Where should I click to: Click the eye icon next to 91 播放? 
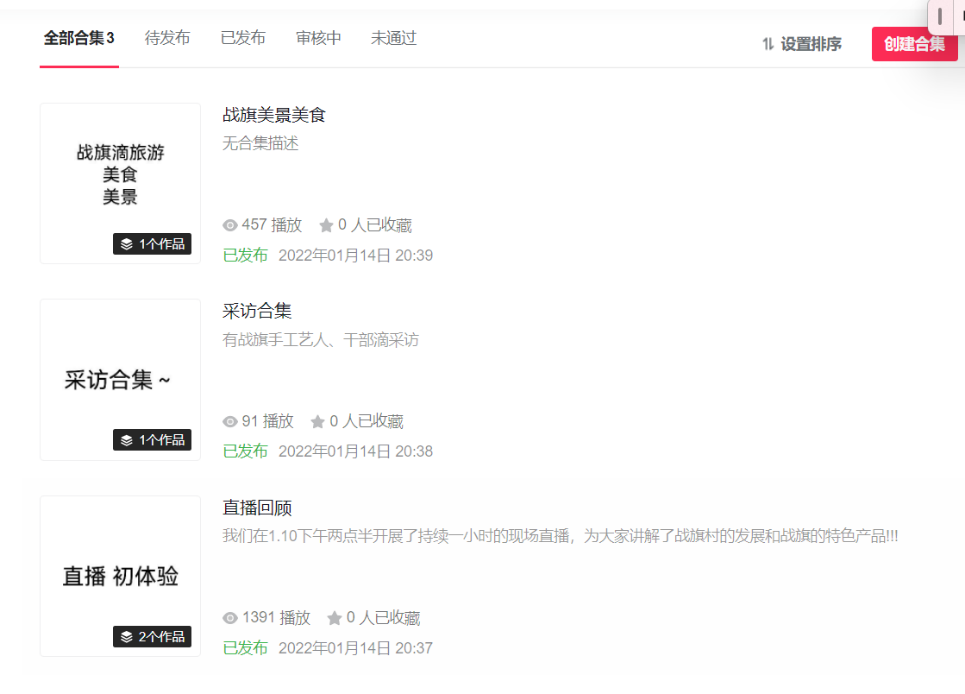point(230,422)
